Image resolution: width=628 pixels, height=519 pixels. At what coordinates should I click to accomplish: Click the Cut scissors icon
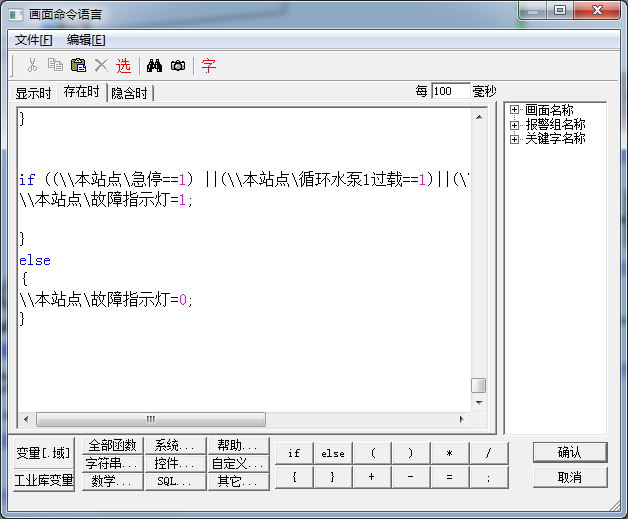[x=32, y=65]
